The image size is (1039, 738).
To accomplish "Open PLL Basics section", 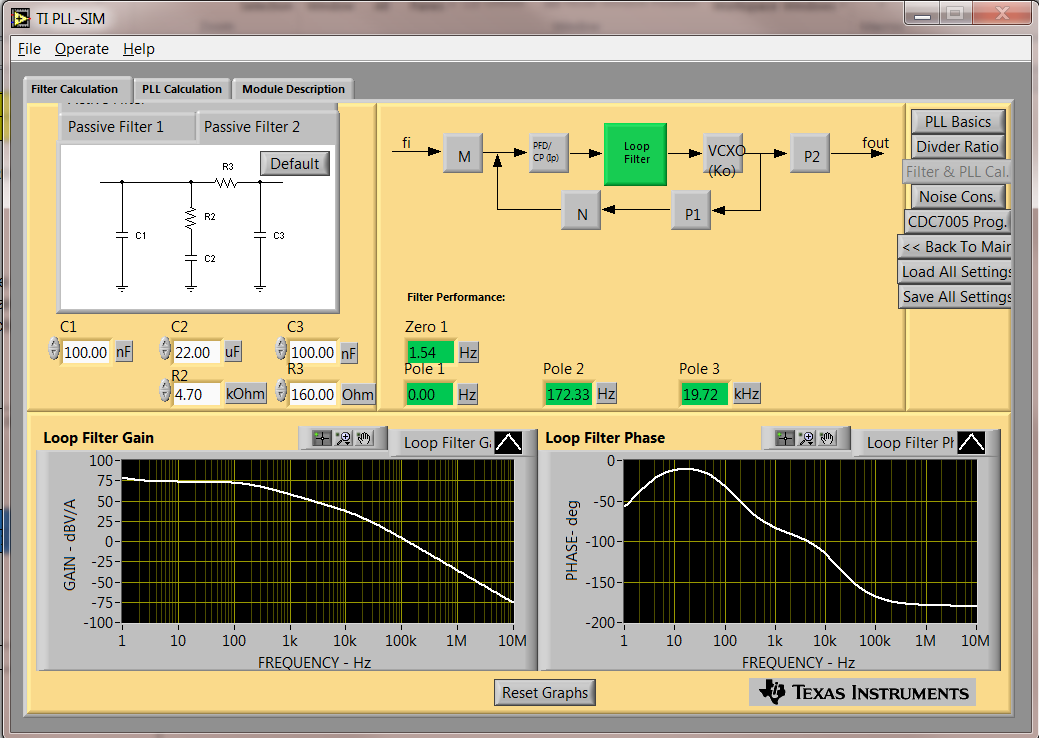I will [957, 122].
